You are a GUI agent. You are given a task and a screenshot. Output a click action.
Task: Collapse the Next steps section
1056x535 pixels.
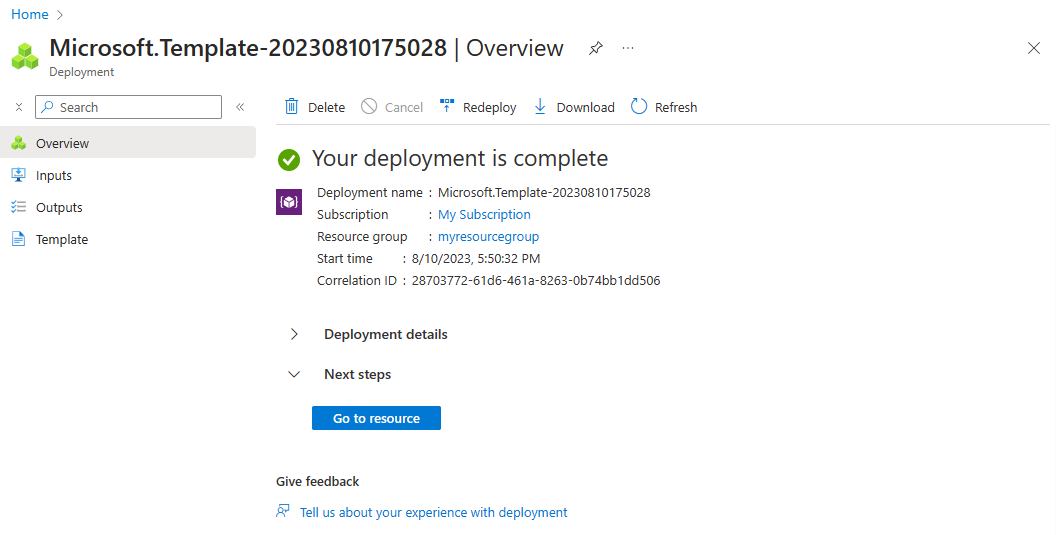pyautogui.click(x=294, y=374)
